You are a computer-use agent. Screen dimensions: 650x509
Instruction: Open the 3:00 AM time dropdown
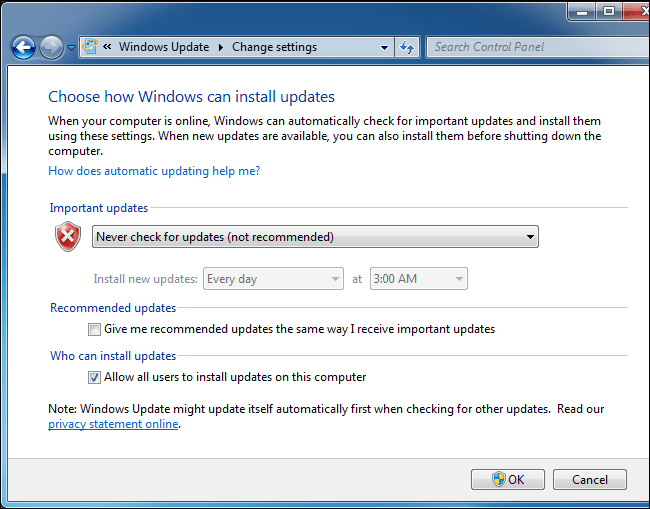(x=419, y=279)
